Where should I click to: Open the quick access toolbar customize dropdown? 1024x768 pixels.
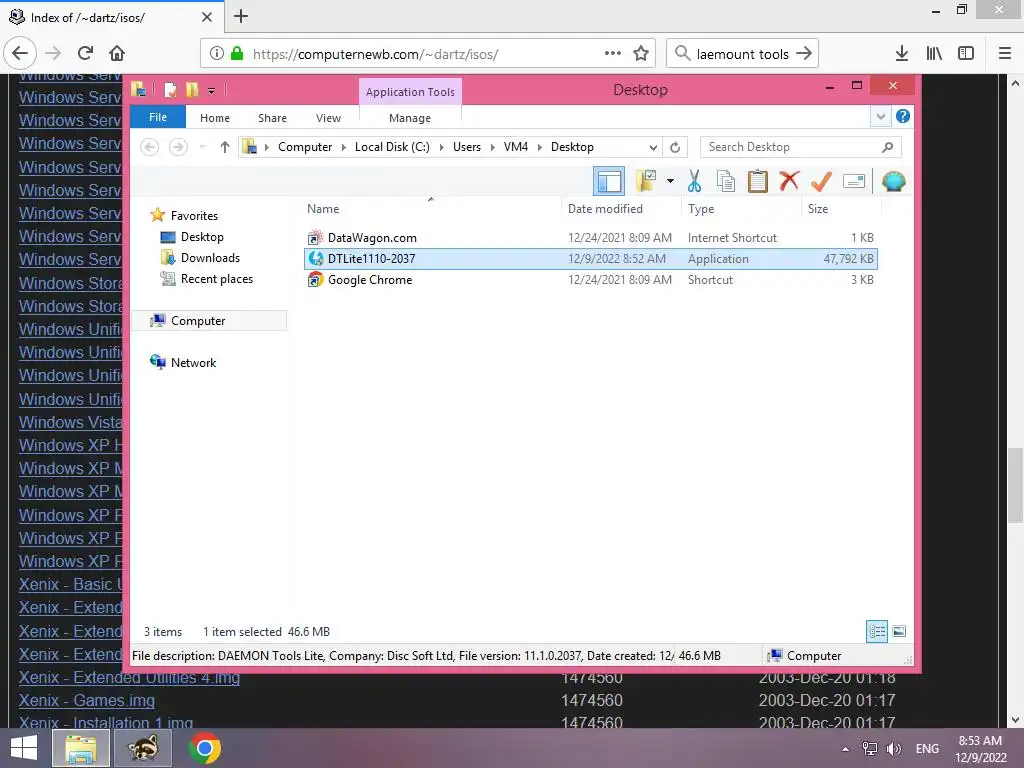coord(211,90)
